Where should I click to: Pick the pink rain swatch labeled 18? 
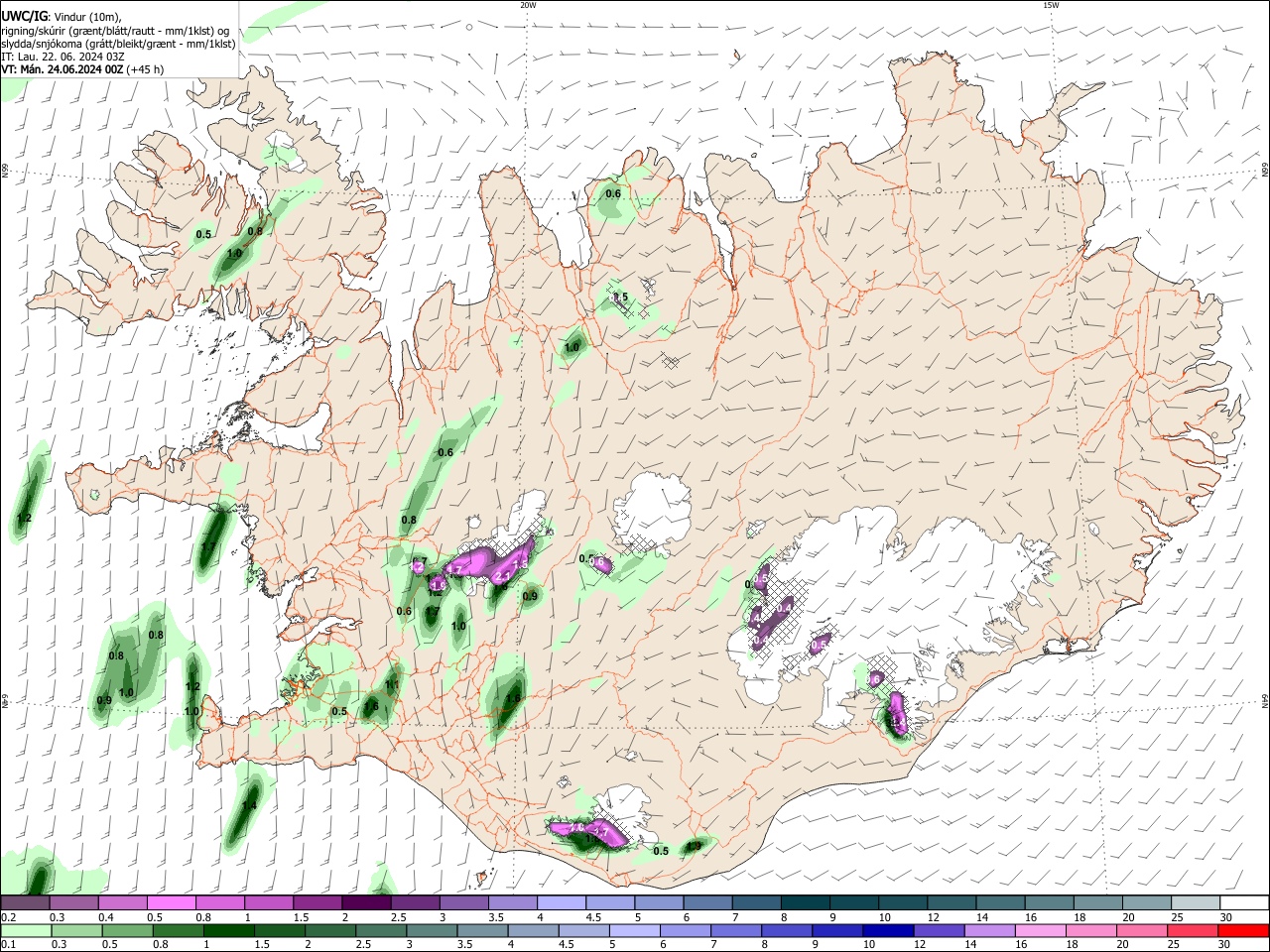(1090, 930)
